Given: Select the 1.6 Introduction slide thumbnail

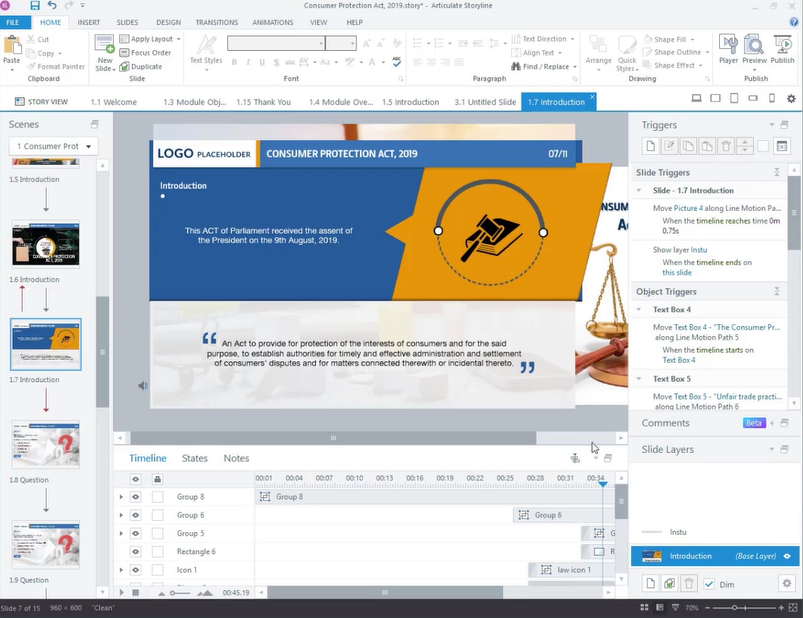Looking at the screenshot, I should 46,244.
